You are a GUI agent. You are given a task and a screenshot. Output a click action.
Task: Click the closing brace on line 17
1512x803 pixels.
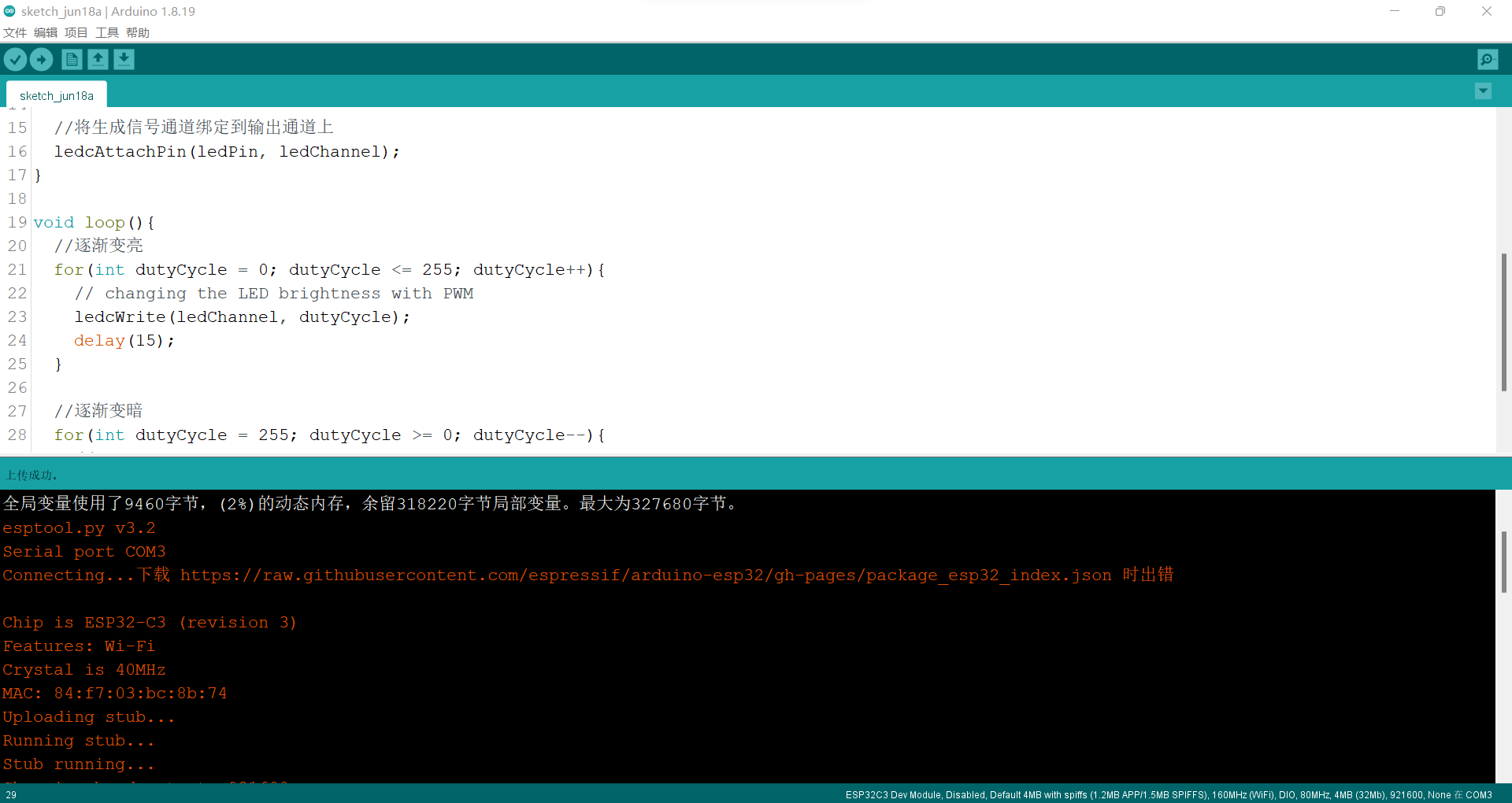[38, 175]
